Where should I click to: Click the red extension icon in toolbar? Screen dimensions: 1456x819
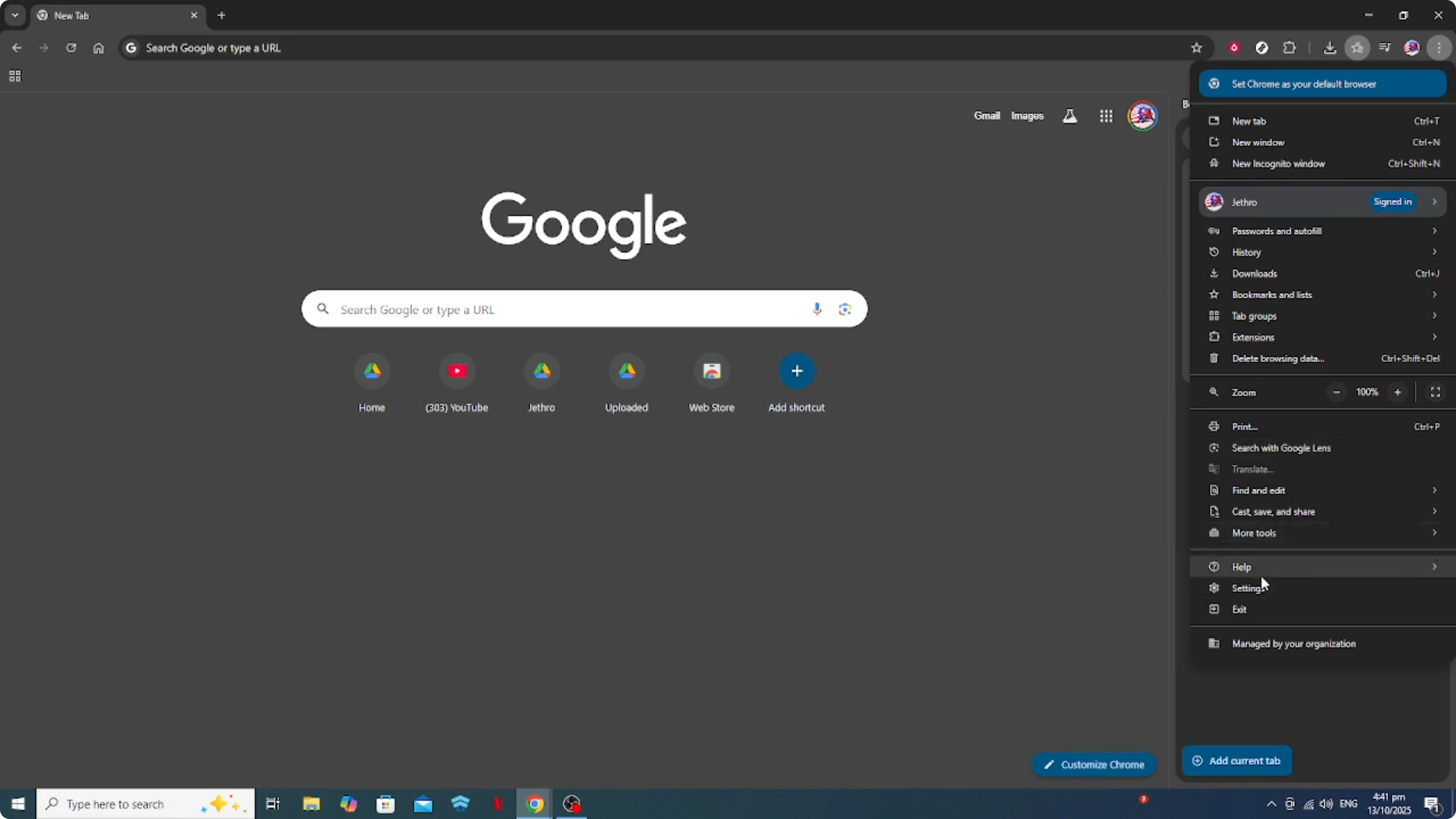coord(1234,48)
